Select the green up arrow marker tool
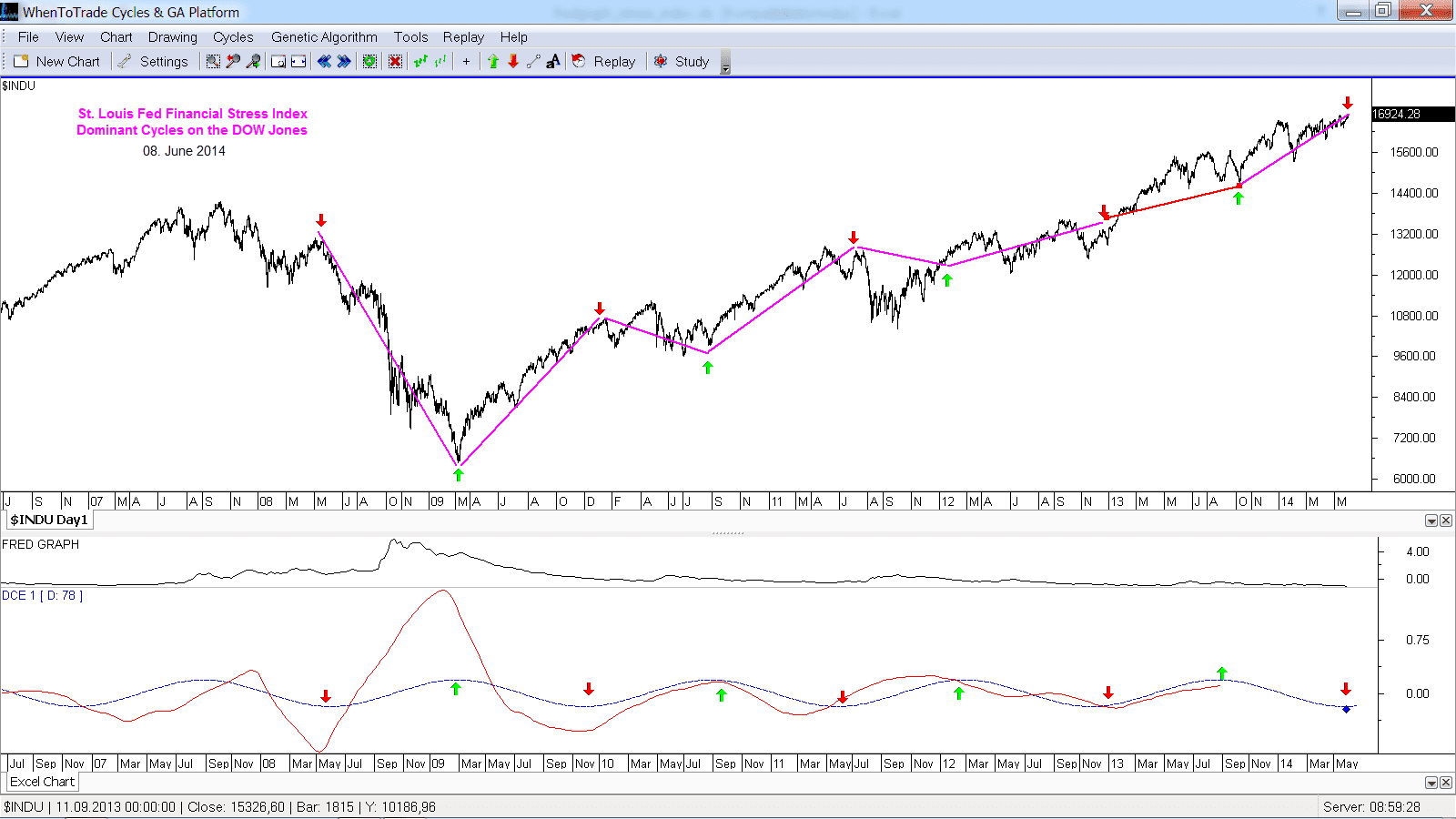 click(493, 61)
